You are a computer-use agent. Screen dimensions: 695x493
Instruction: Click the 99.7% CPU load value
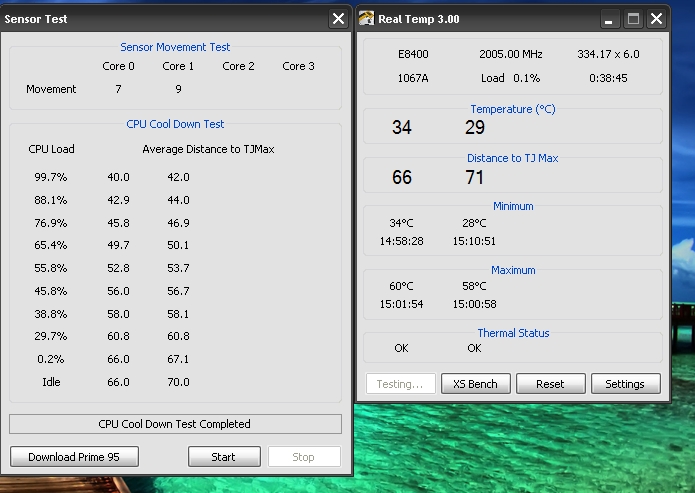[51, 177]
